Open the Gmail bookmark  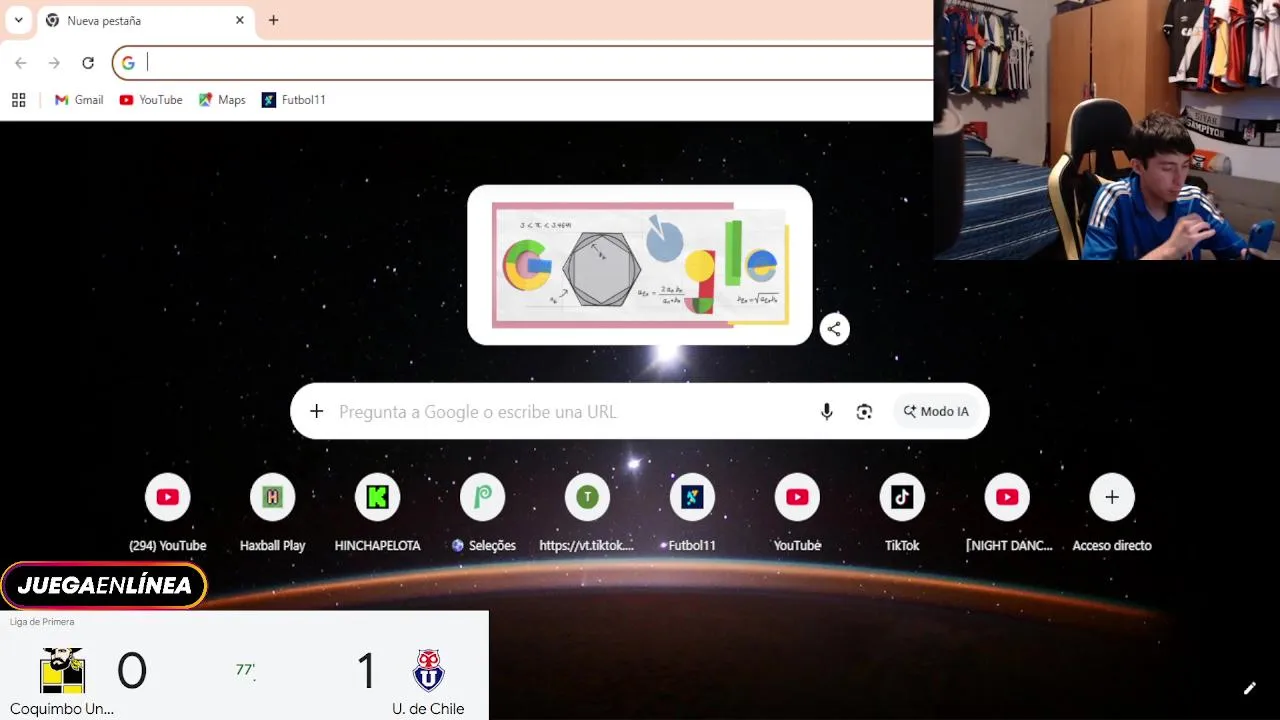click(x=79, y=100)
